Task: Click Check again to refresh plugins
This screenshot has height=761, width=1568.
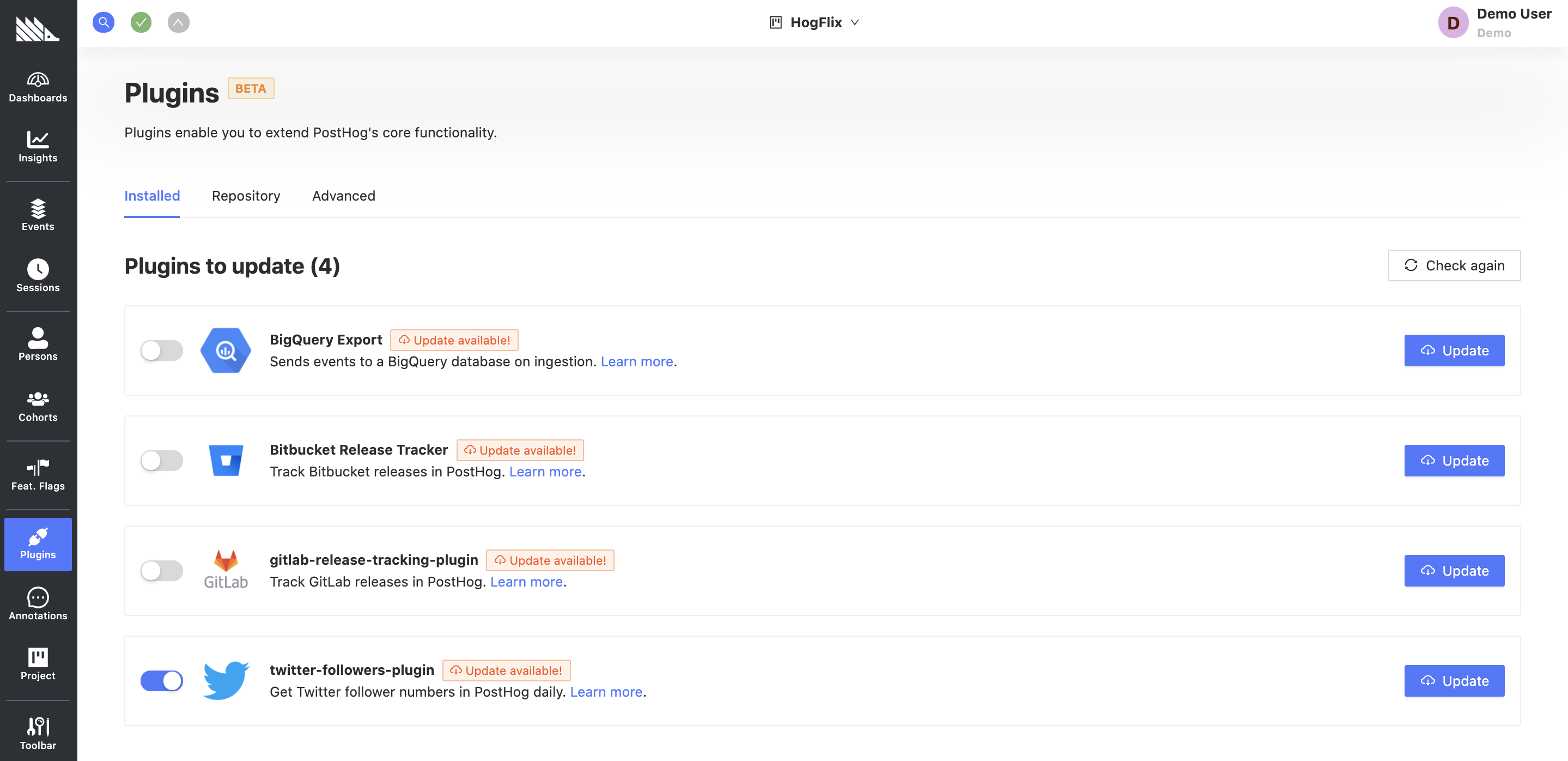Action: point(1454,265)
